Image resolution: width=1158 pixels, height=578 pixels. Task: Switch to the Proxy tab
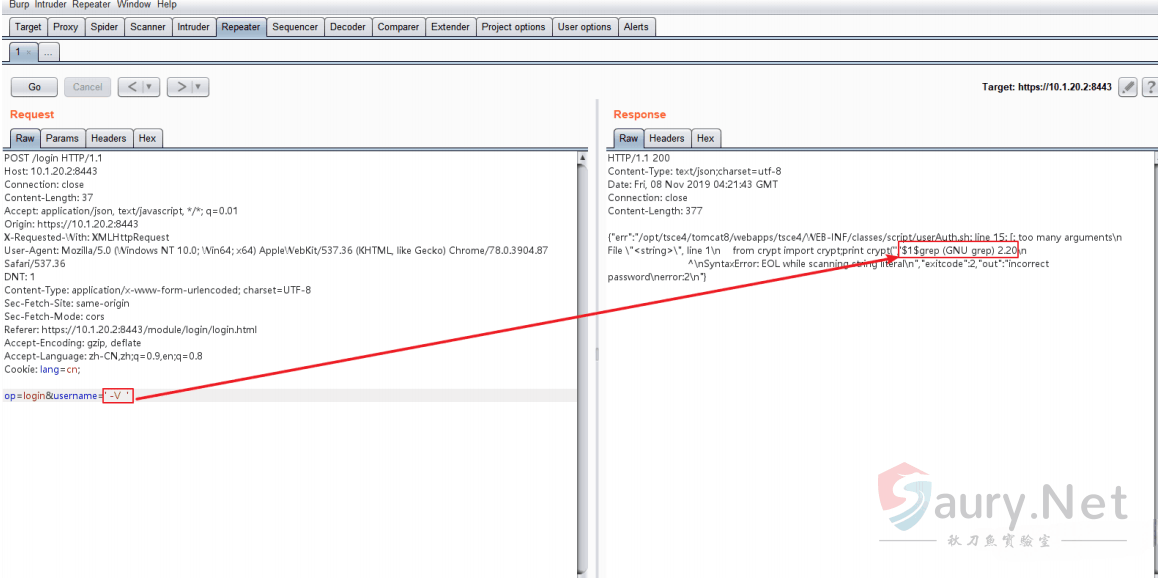[x=65, y=27]
